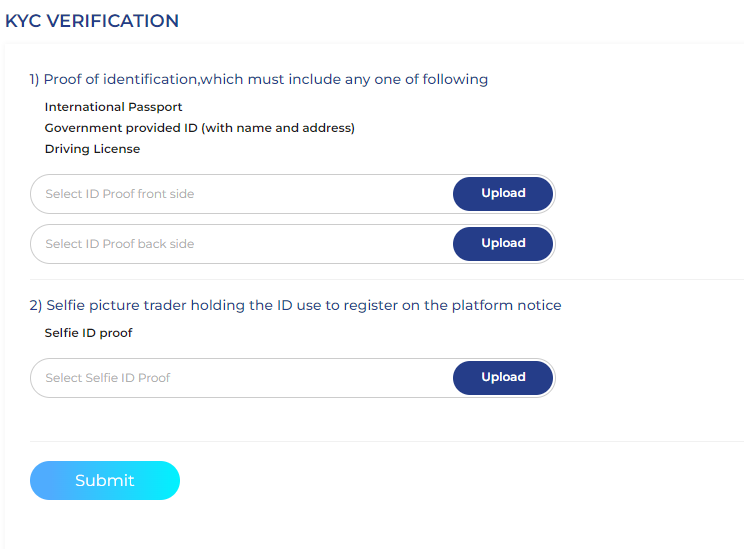This screenshot has width=744, height=549.
Task: Click the Proof of identification section heading
Action: [259, 79]
